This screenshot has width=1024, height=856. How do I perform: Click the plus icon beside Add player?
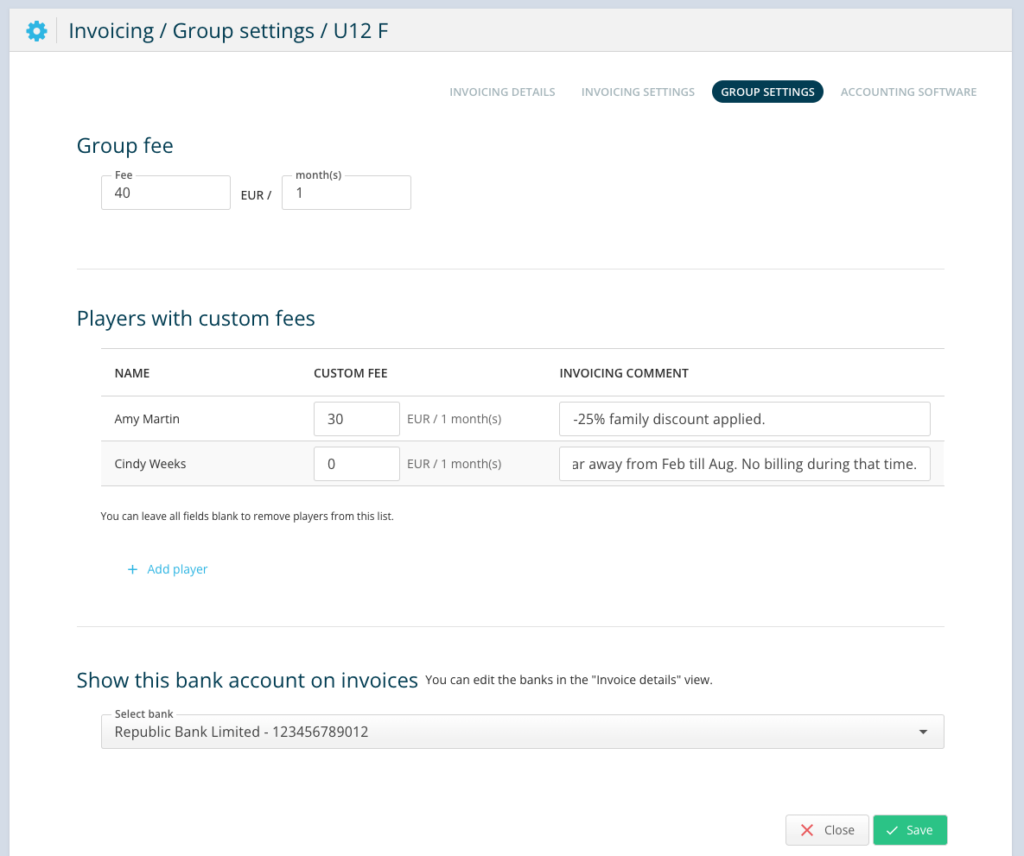[133, 569]
